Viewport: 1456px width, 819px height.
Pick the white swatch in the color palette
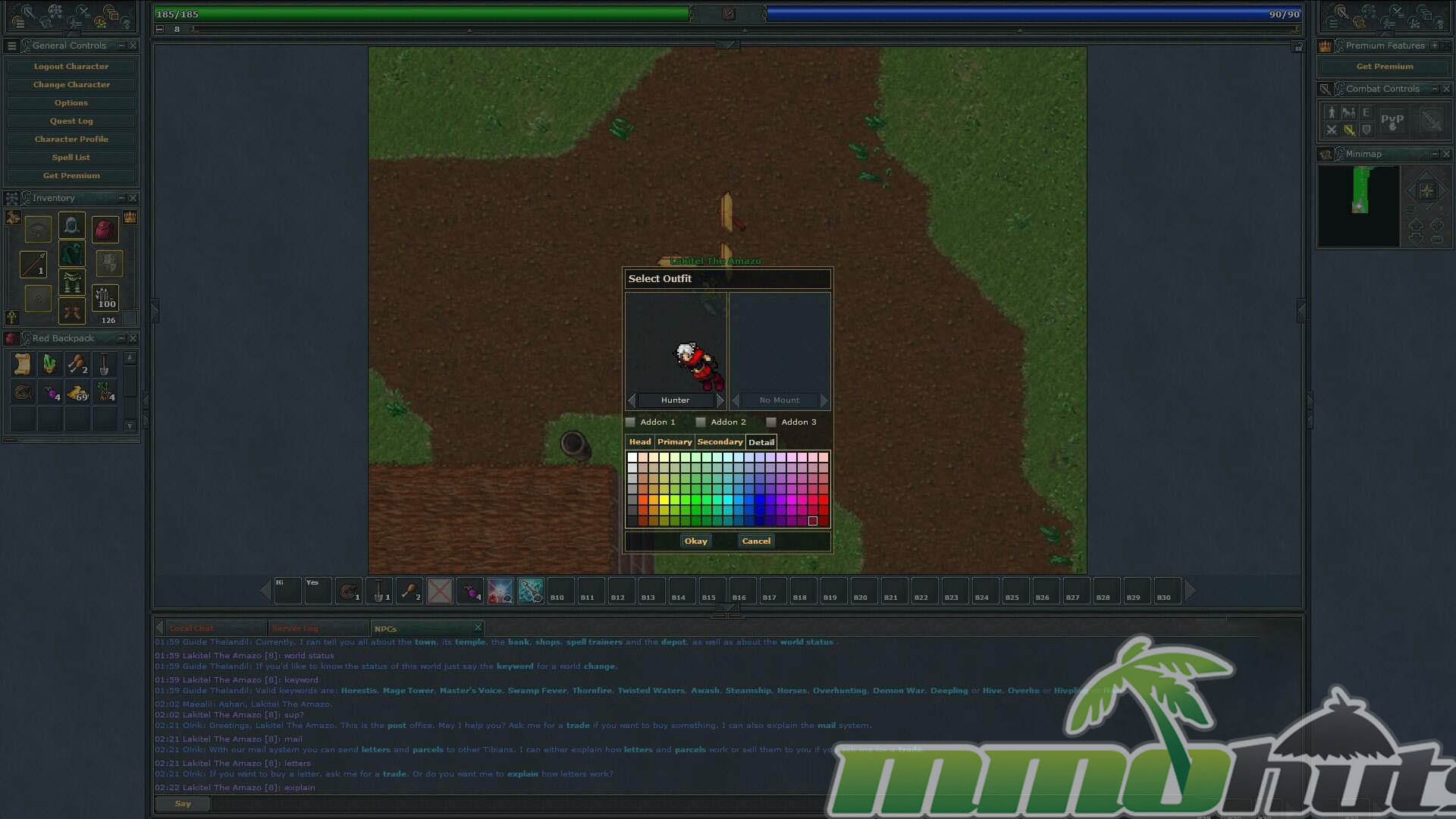632,457
